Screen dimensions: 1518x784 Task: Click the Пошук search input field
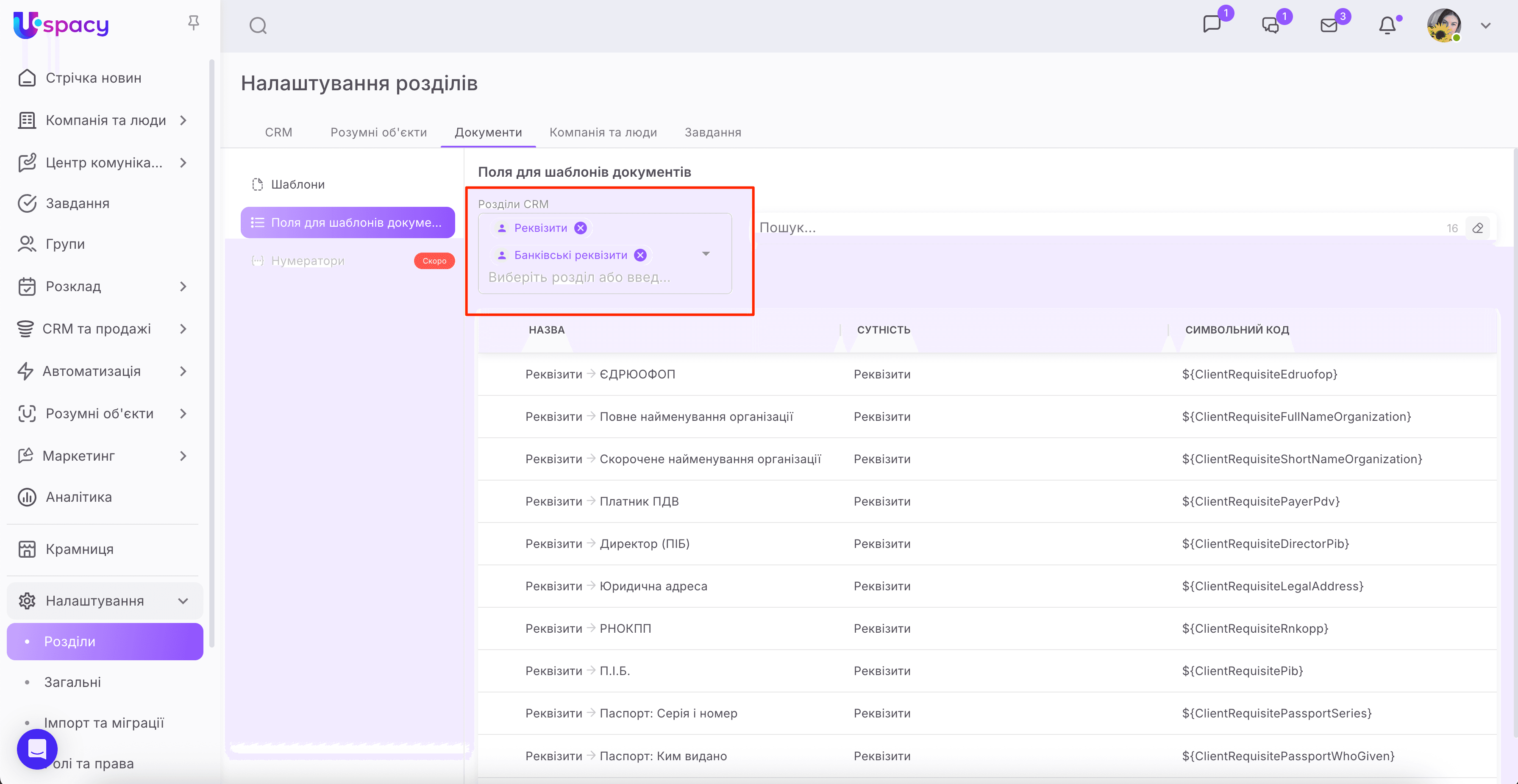(x=1090, y=228)
